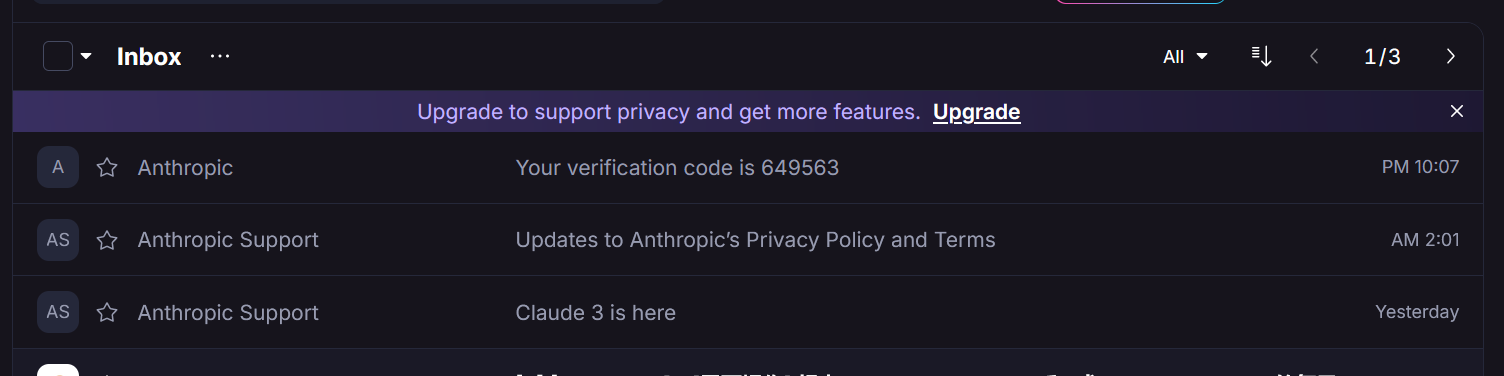Click the Inbox folder title
Viewport: 1504px width, 376px height.
[149, 57]
